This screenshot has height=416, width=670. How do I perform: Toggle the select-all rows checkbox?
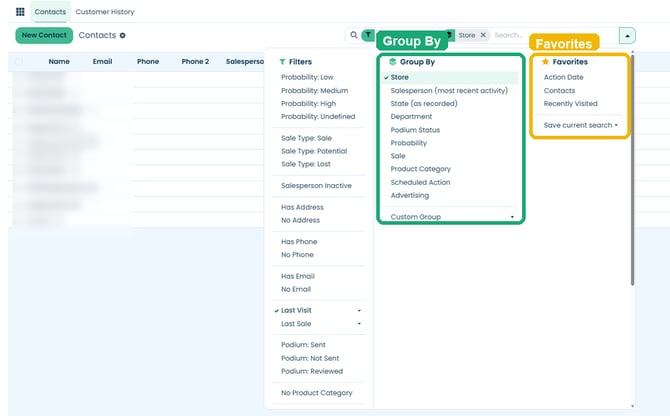pyautogui.click(x=19, y=62)
